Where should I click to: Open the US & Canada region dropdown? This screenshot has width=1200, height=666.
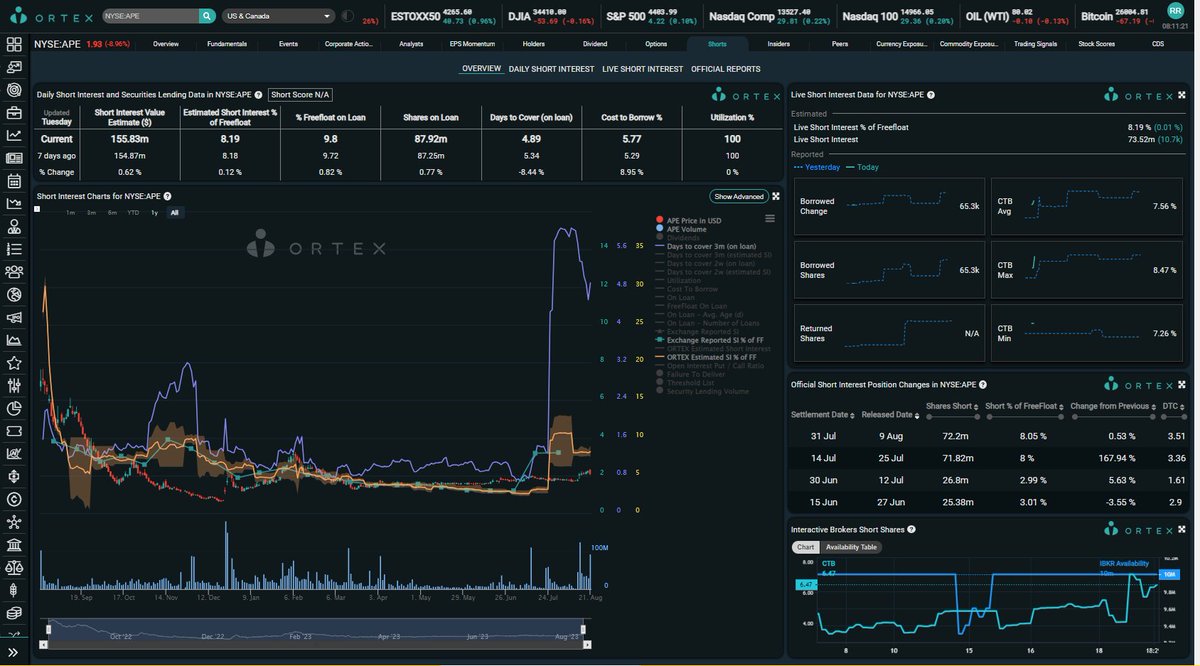click(279, 16)
